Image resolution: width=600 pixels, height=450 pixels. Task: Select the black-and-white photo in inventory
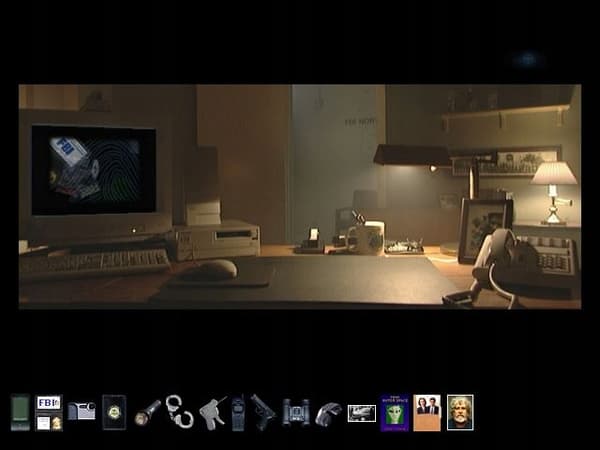point(362,413)
